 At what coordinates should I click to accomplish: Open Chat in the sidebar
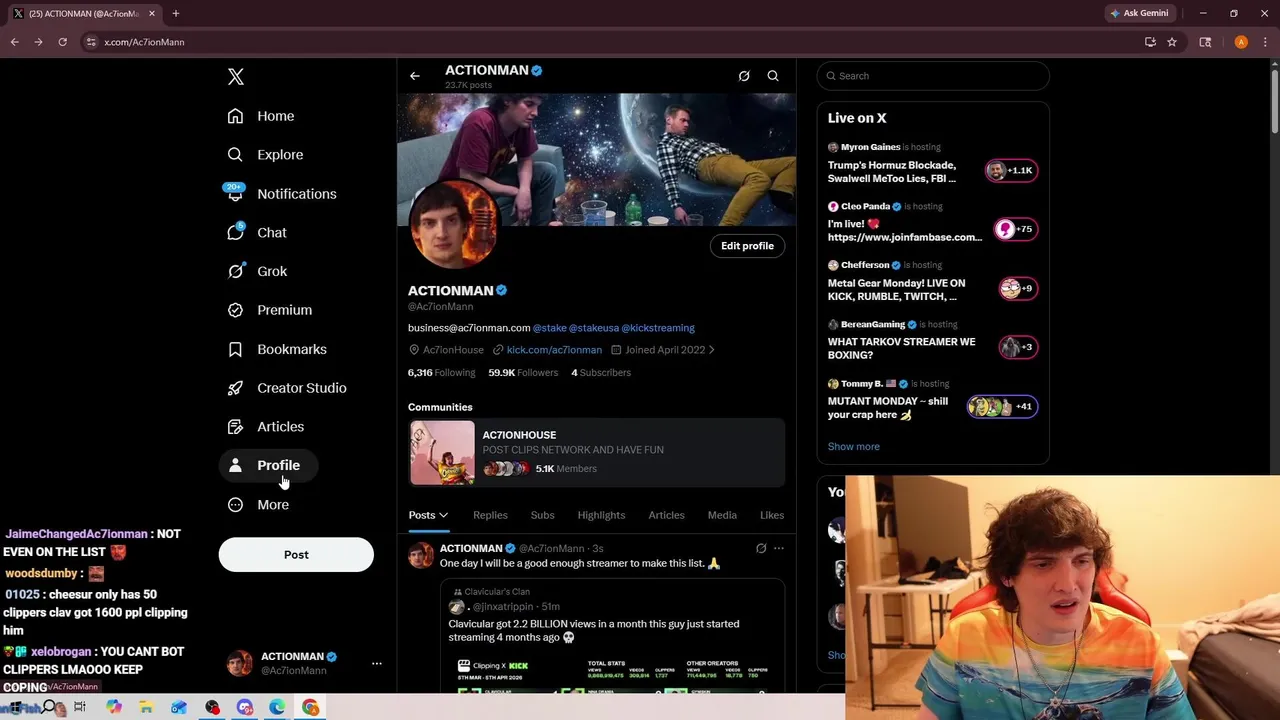[256, 233]
